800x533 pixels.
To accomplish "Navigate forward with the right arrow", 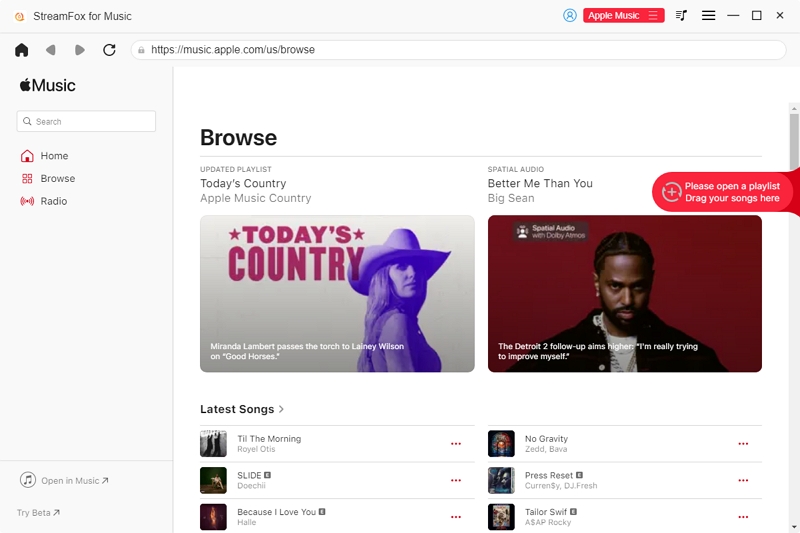I will 80,50.
